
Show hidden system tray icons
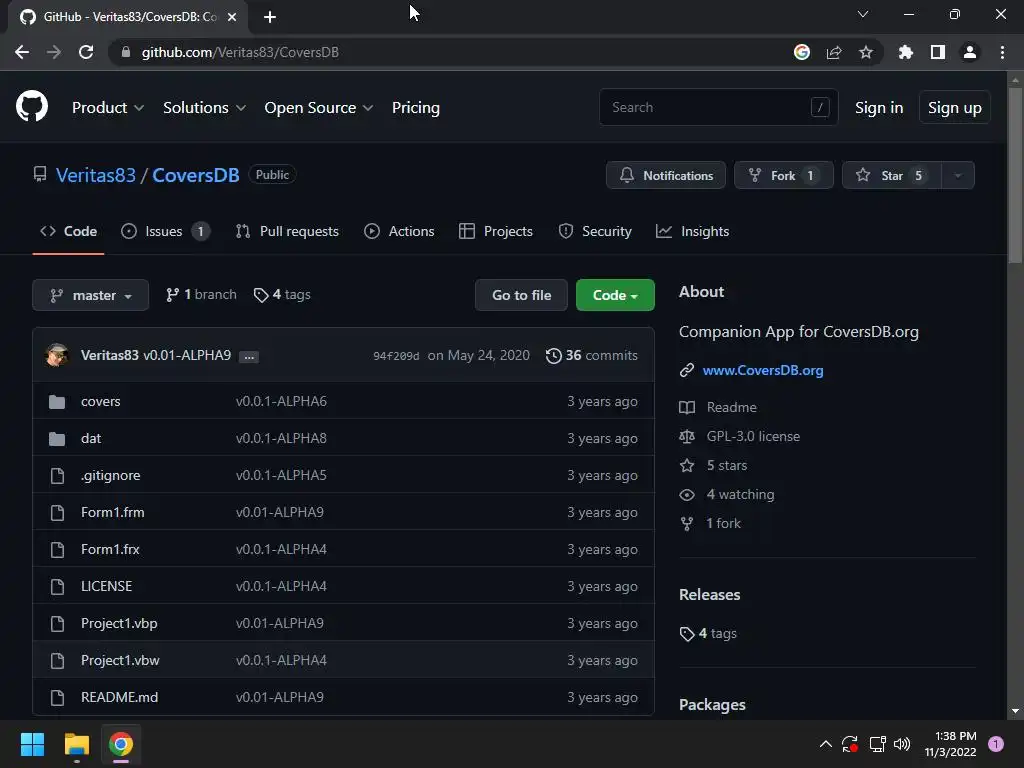[x=825, y=744]
